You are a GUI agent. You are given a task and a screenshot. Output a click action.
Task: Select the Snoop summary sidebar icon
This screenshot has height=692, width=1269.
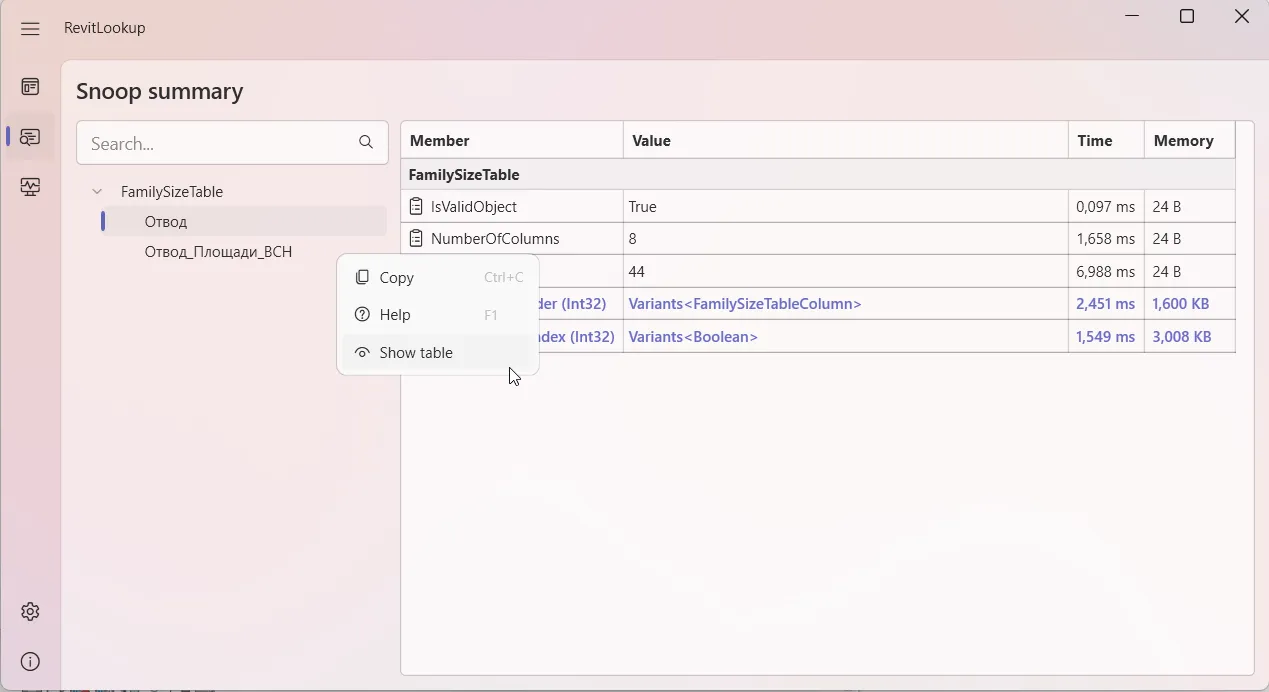click(30, 137)
